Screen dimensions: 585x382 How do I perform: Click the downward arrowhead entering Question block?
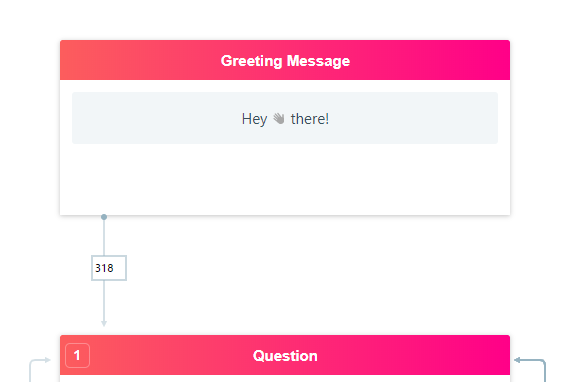pos(104,323)
